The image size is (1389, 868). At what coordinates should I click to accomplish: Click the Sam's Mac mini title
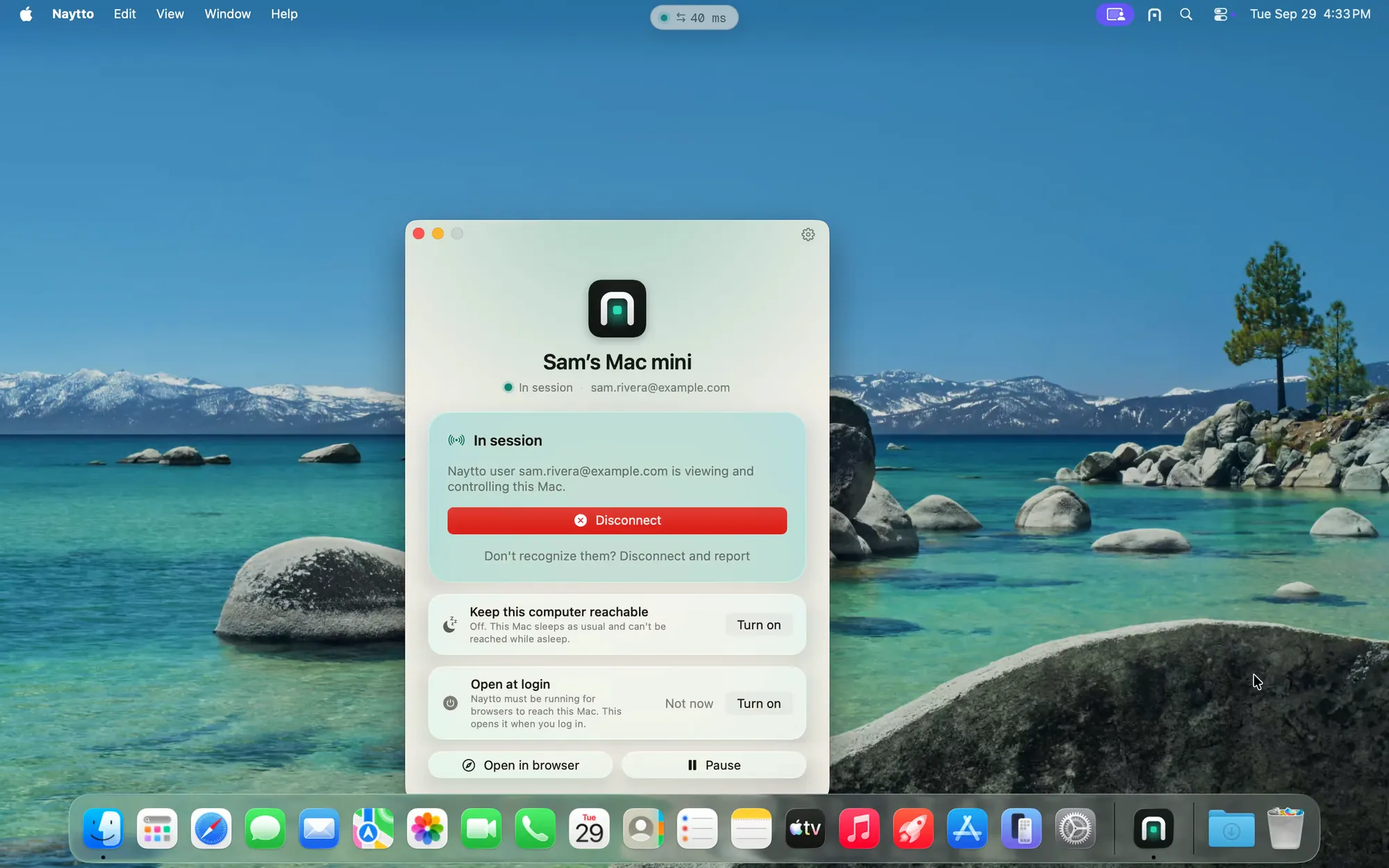click(x=617, y=362)
